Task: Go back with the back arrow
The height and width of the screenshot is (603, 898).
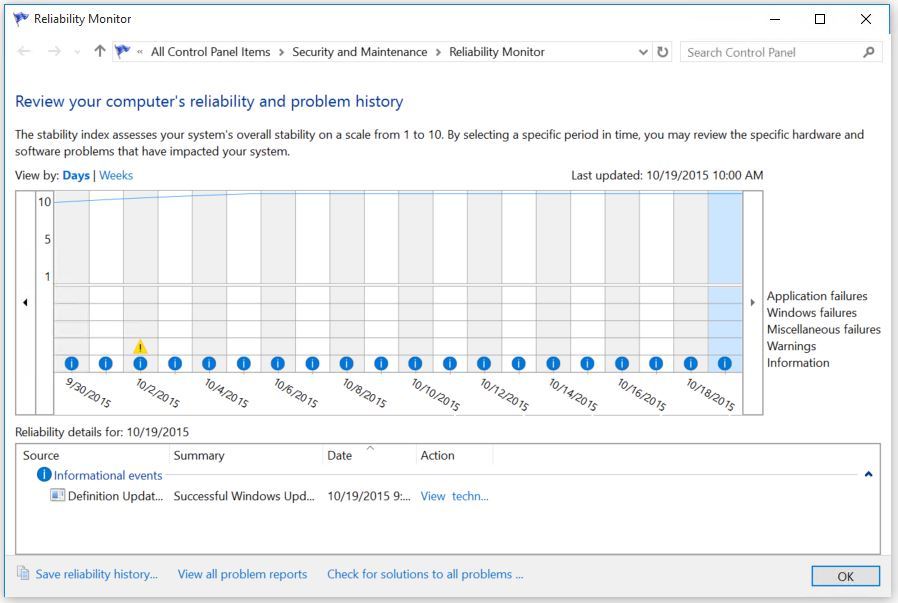Action: pos(24,52)
